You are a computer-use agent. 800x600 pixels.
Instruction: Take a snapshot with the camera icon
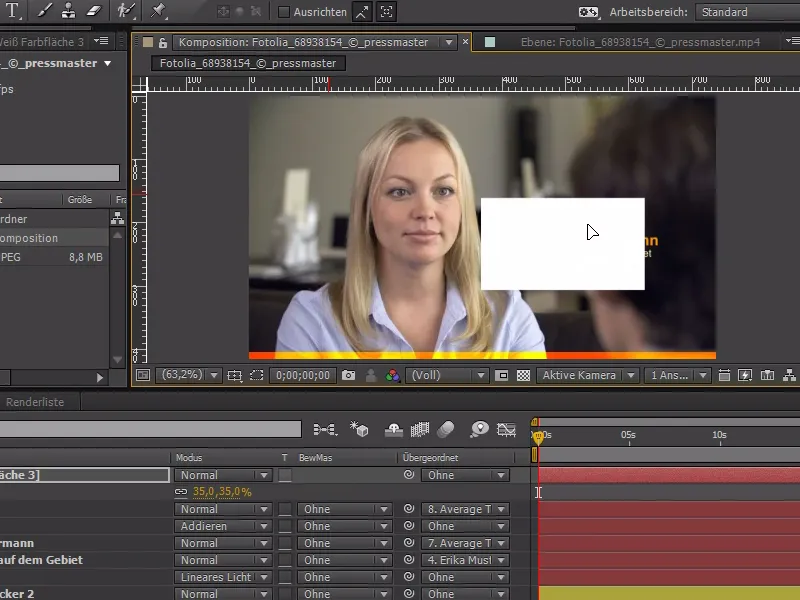[348, 374]
